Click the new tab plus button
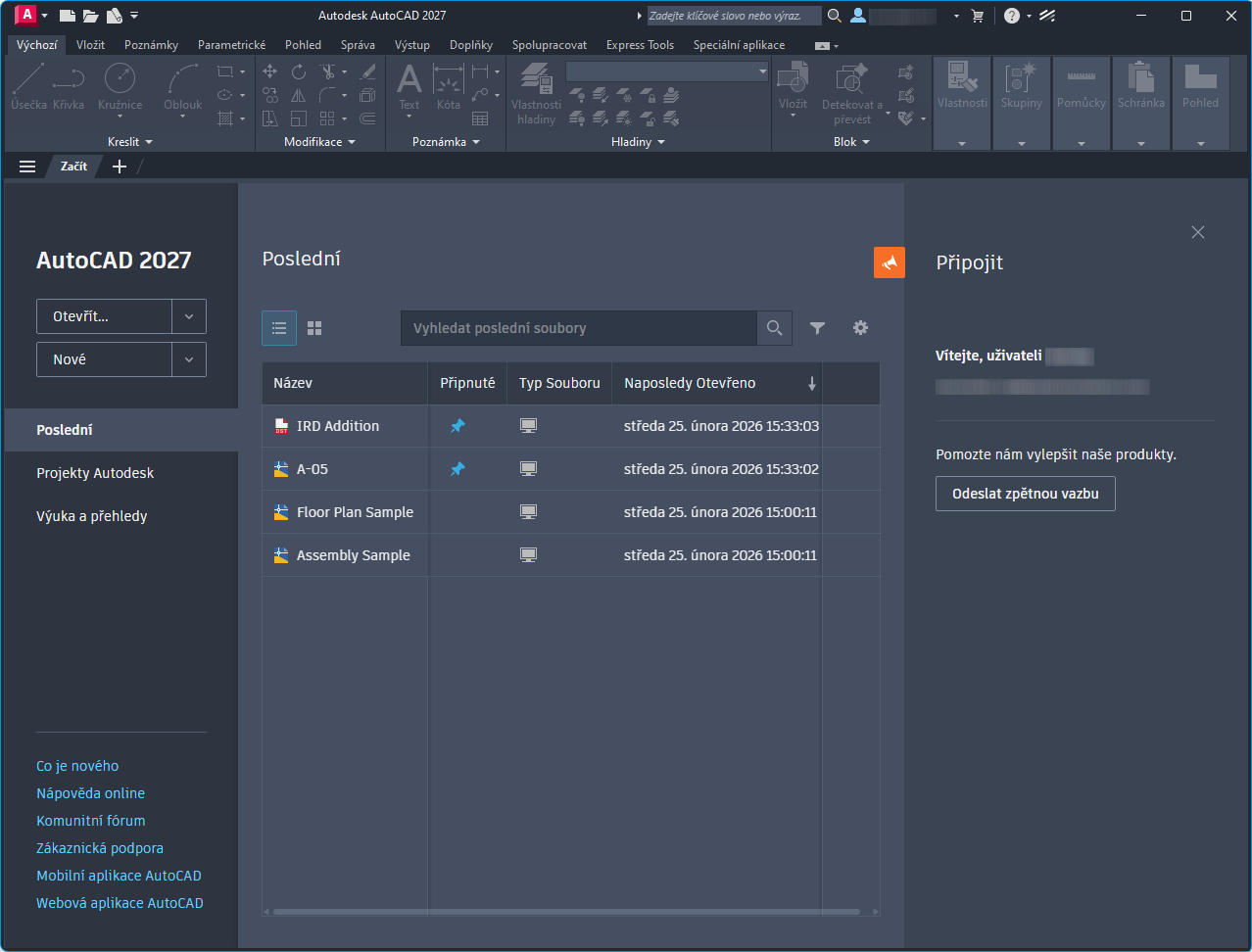This screenshot has height=952, width=1252. (120, 167)
